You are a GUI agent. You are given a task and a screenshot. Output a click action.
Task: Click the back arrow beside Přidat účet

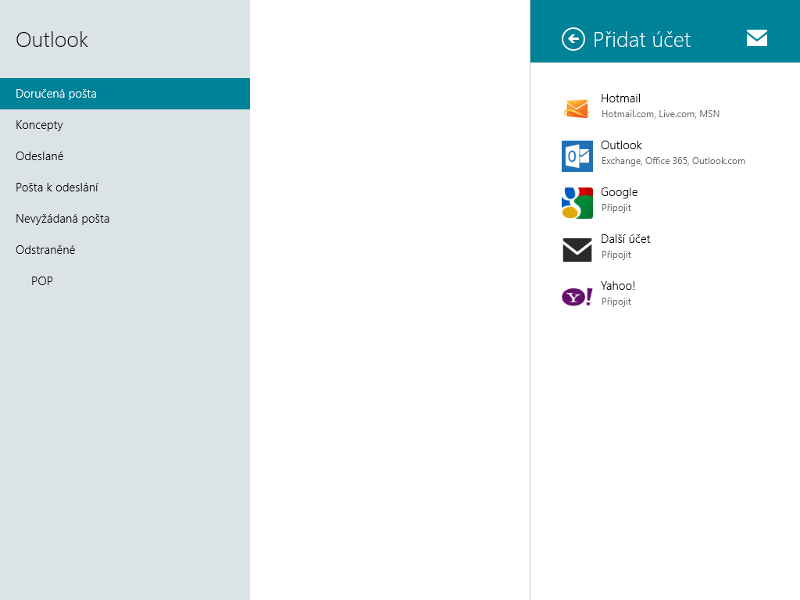click(573, 39)
